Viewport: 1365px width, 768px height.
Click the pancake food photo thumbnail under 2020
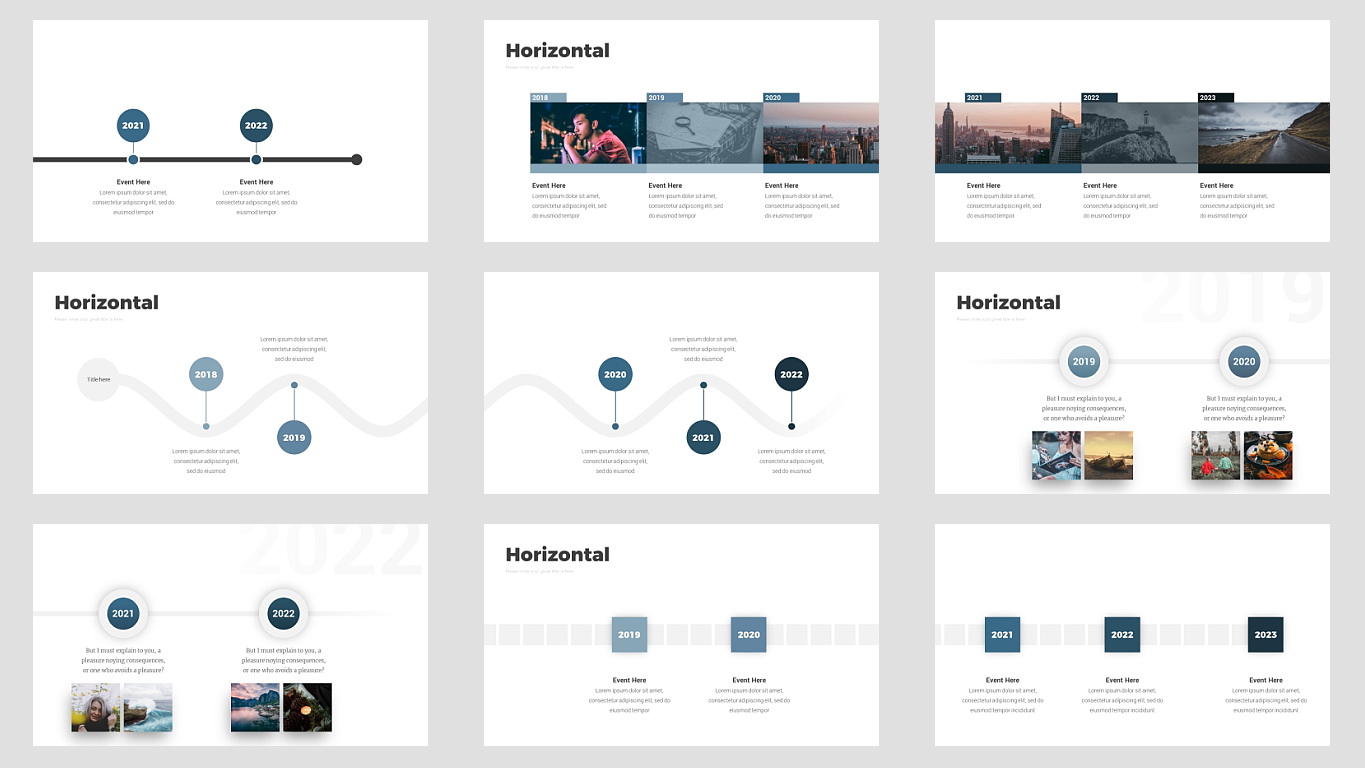click(x=1267, y=455)
